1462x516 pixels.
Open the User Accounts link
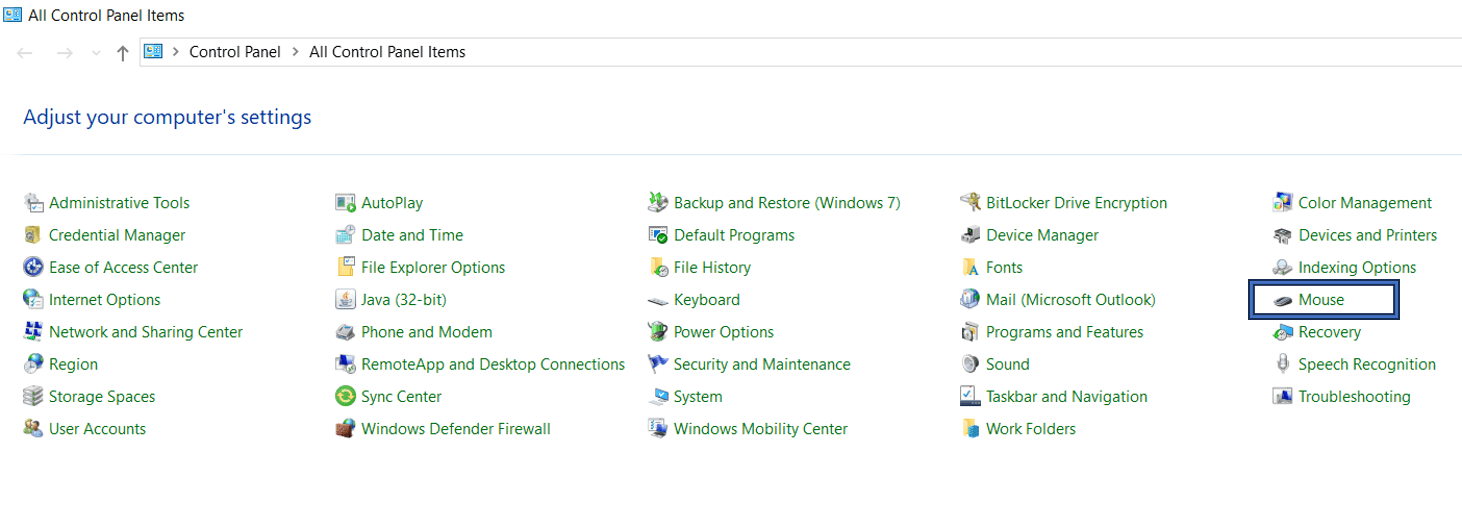point(97,429)
